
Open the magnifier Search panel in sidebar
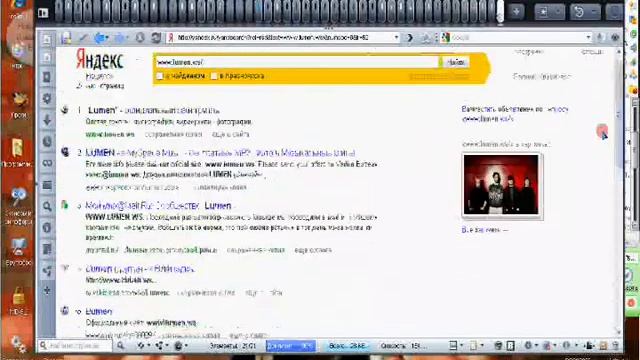click(x=47, y=207)
